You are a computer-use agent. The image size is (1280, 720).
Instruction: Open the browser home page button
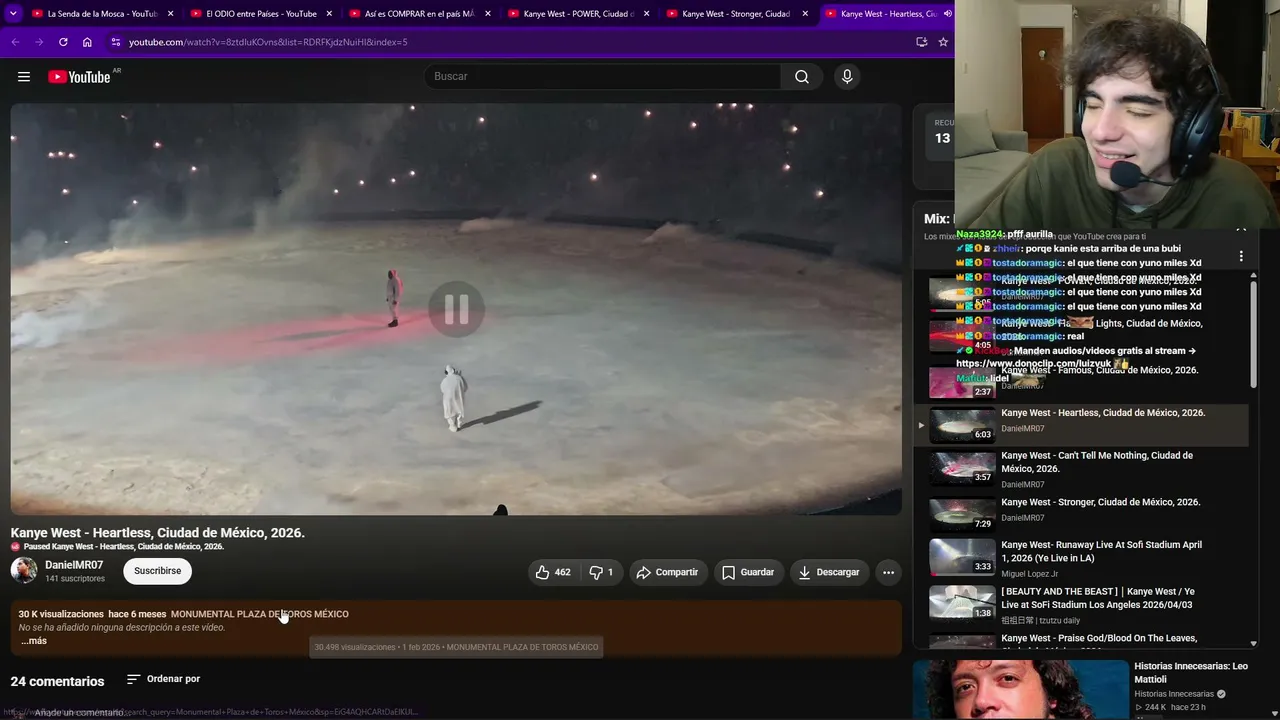point(87,42)
